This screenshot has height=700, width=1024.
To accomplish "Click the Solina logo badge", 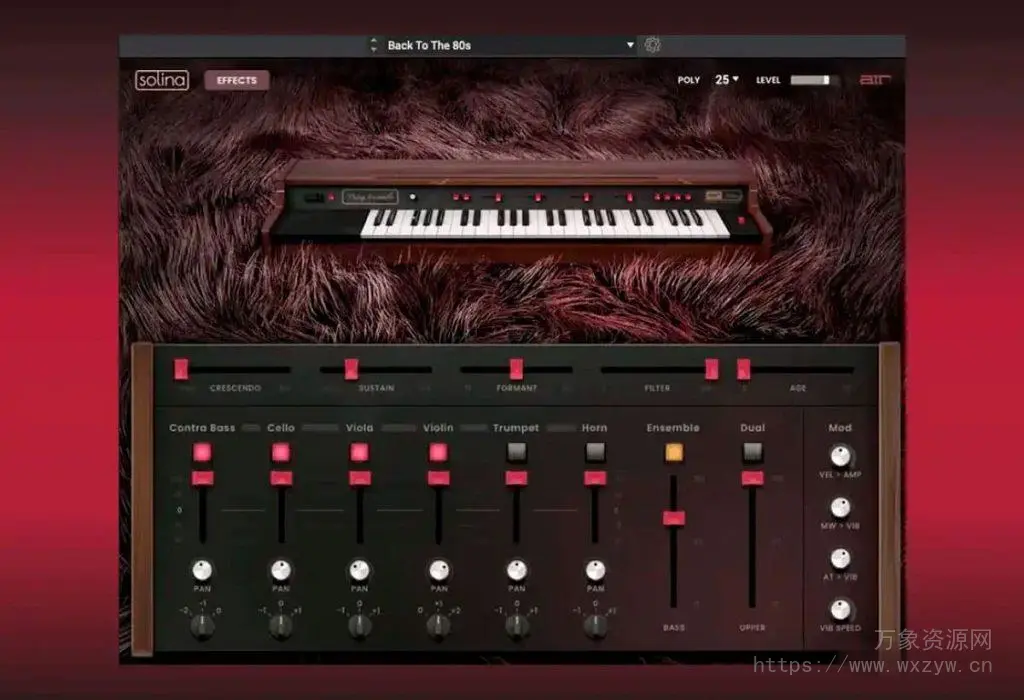I will 164,81.
